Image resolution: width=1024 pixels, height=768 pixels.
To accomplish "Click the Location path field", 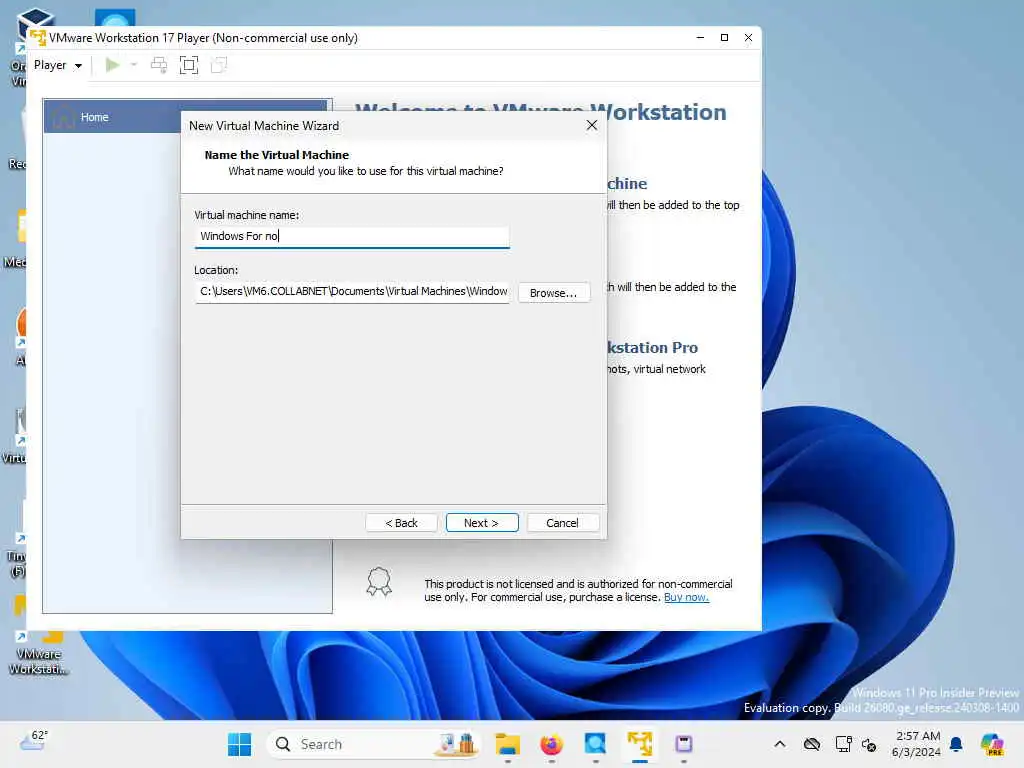I will [351, 291].
